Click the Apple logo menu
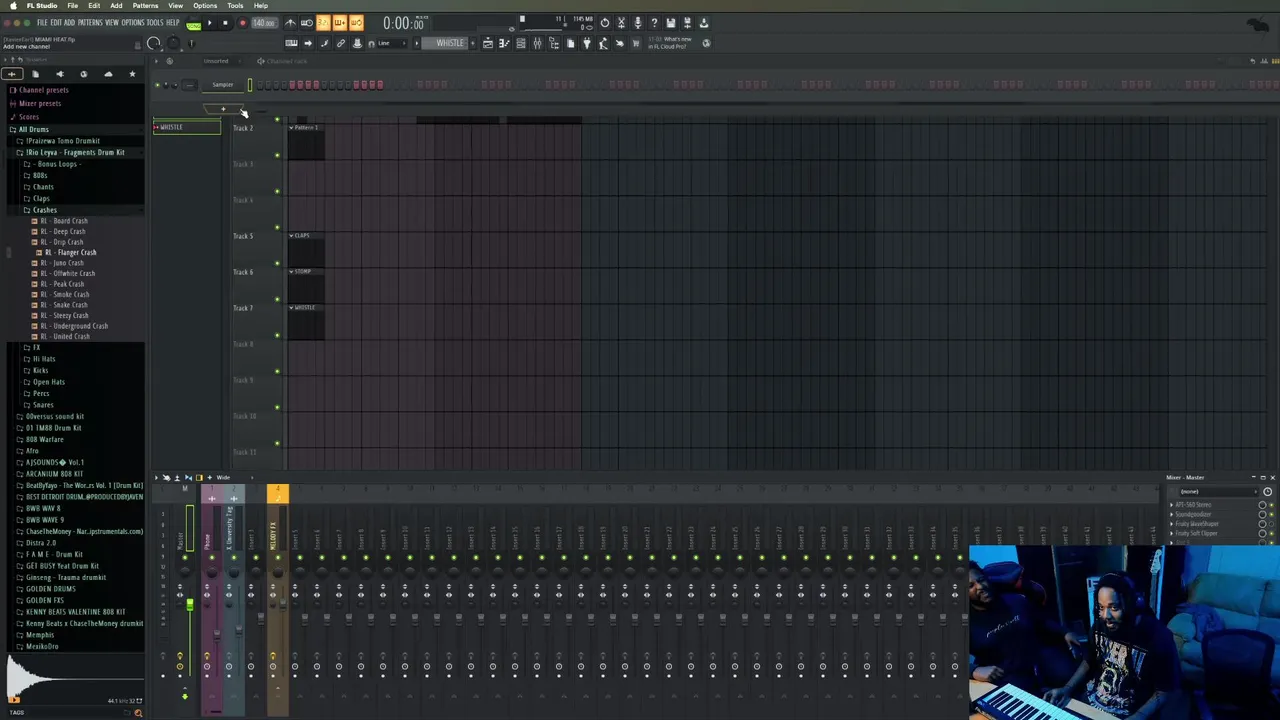Image resolution: width=1280 pixels, height=720 pixels. 12,6
